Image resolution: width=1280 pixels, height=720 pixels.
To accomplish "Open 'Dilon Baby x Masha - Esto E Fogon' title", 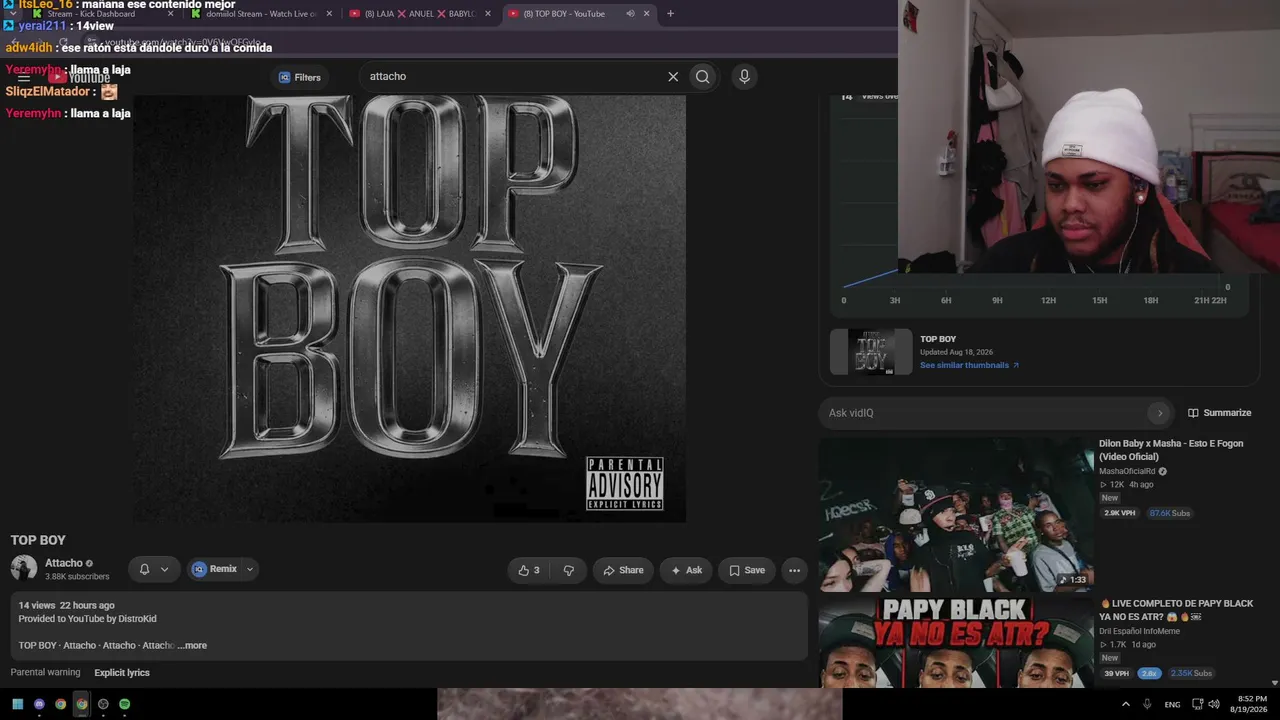I will (1171, 450).
